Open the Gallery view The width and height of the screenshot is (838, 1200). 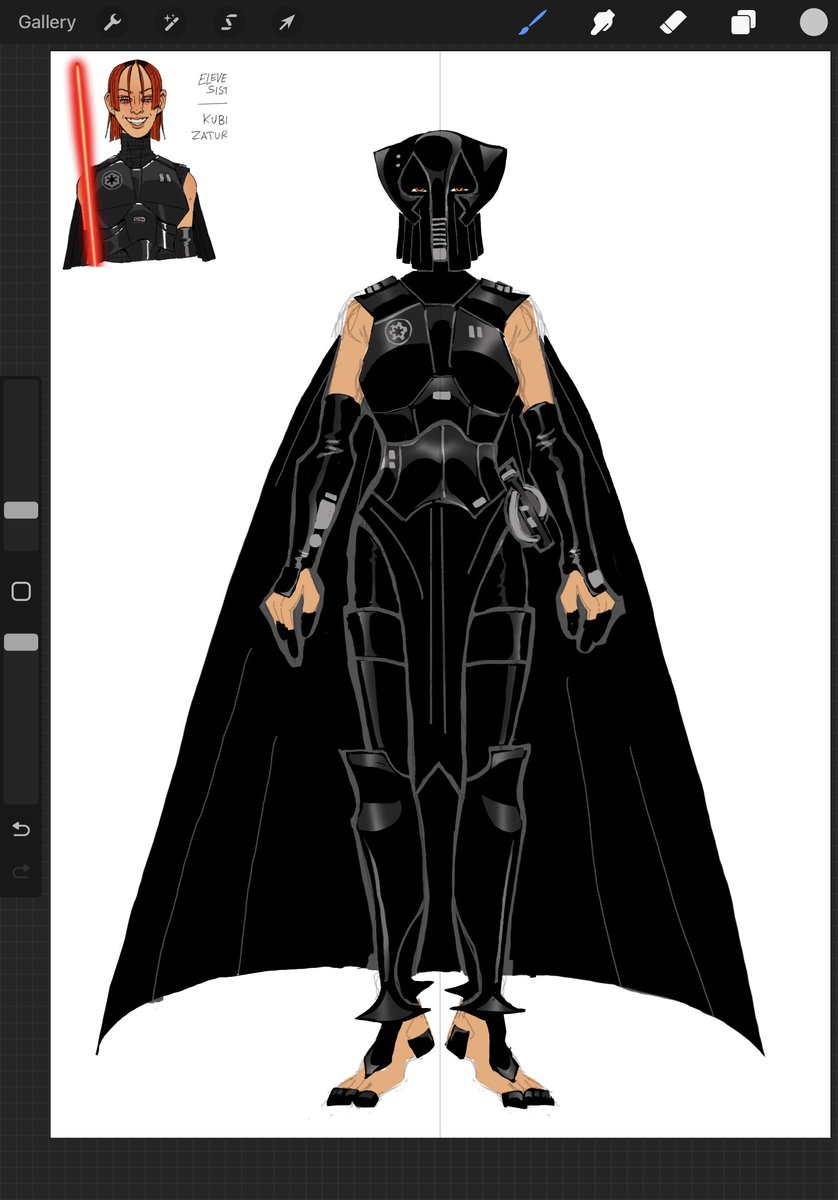click(47, 22)
